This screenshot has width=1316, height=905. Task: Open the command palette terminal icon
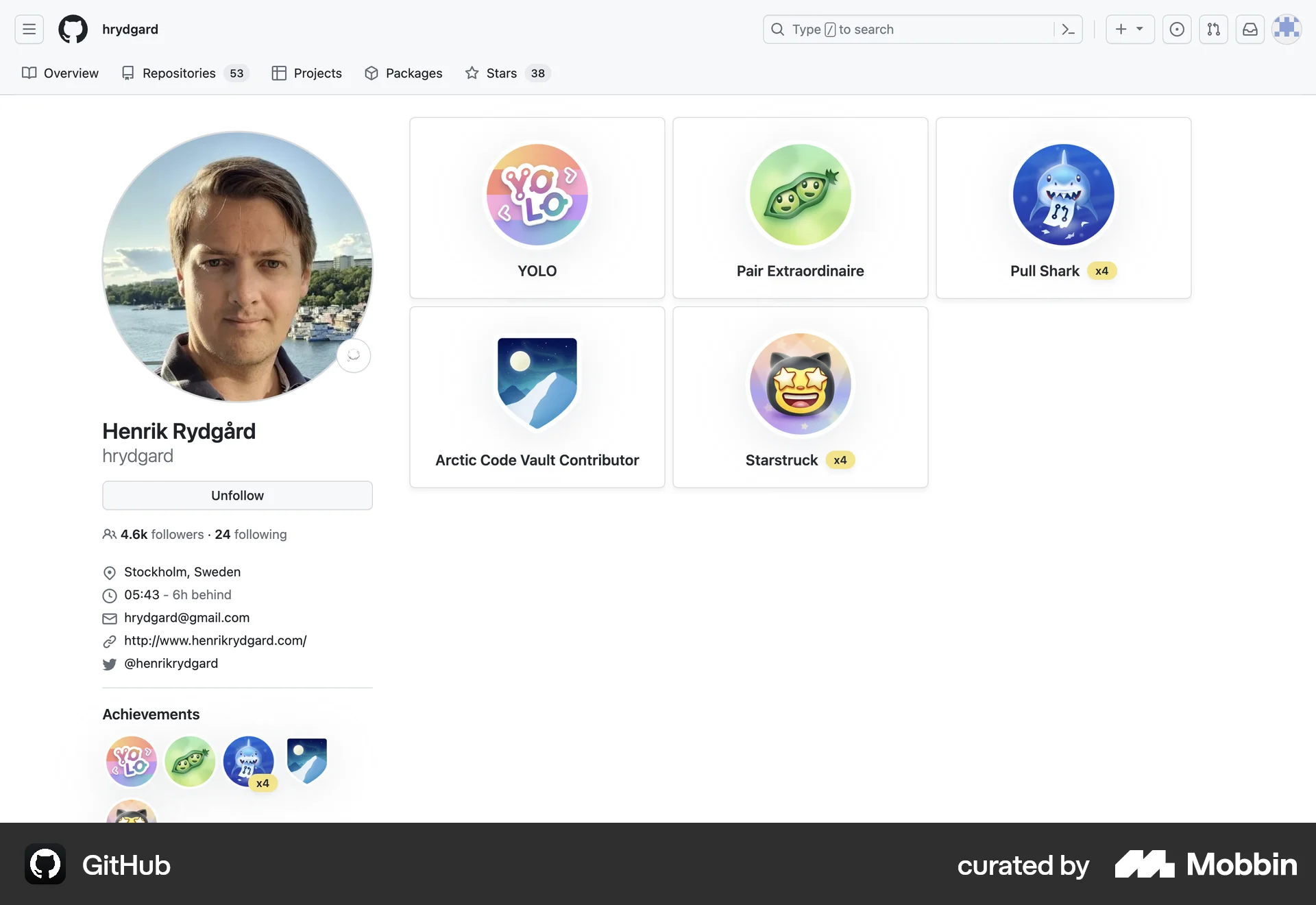point(1069,29)
